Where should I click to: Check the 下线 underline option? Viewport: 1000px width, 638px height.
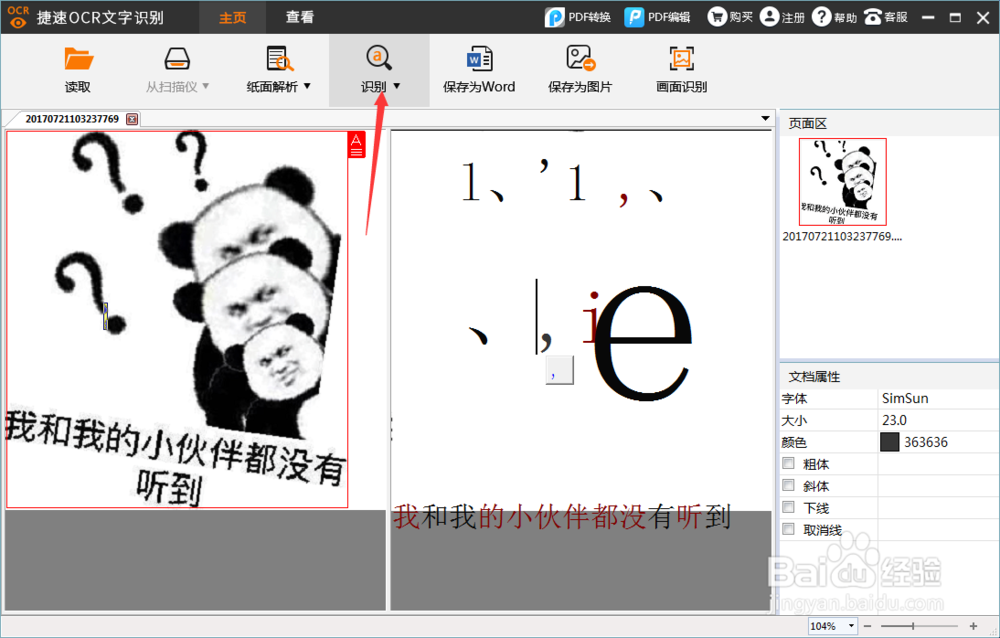787,507
